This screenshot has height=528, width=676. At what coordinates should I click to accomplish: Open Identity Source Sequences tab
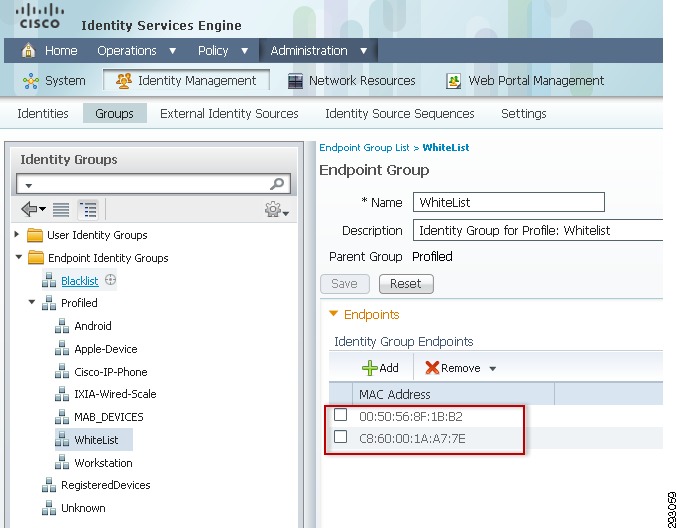pyautogui.click(x=400, y=113)
